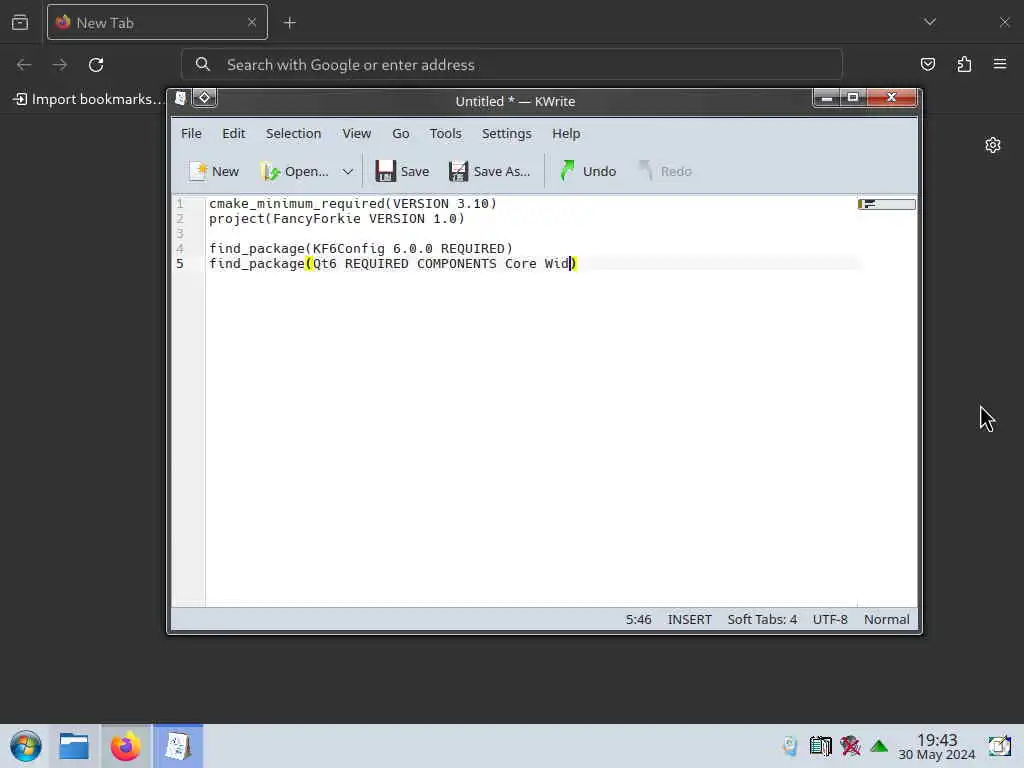The width and height of the screenshot is (1024, 768).
Task: Click line number 4 in the gutter
Action: coord(180,249)
